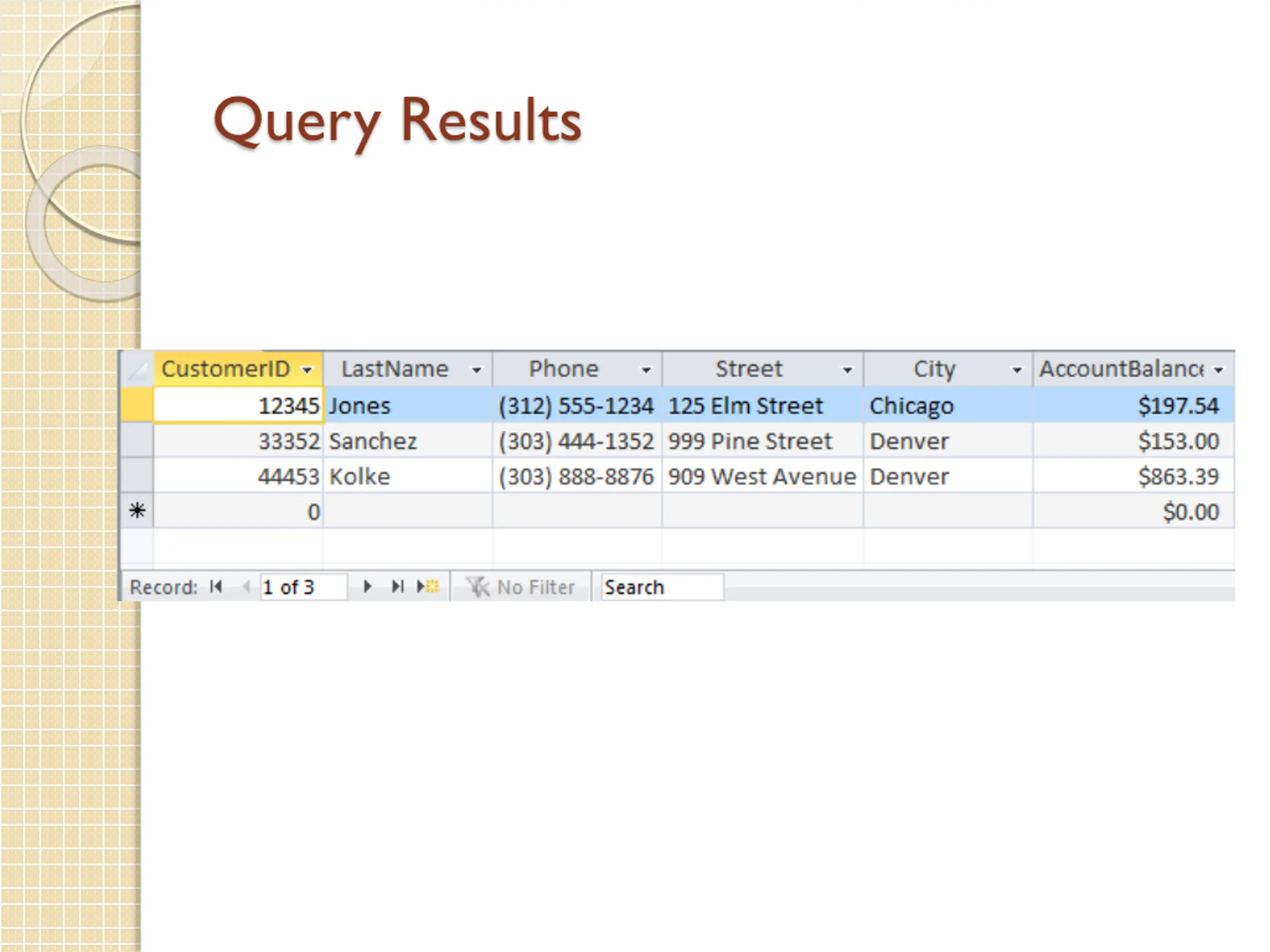Viewport: 1270px width, 952px height.
Task: Jump to last record button
Action: (397, 587)
